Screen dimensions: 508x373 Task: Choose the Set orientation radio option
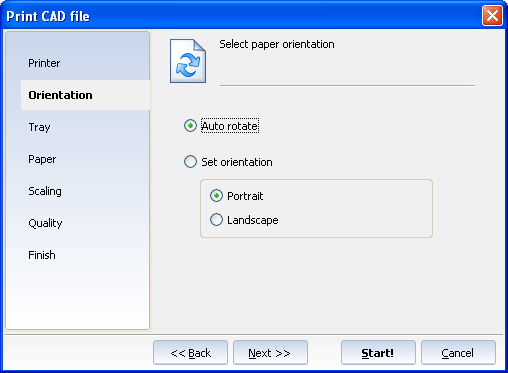point(190,162)
